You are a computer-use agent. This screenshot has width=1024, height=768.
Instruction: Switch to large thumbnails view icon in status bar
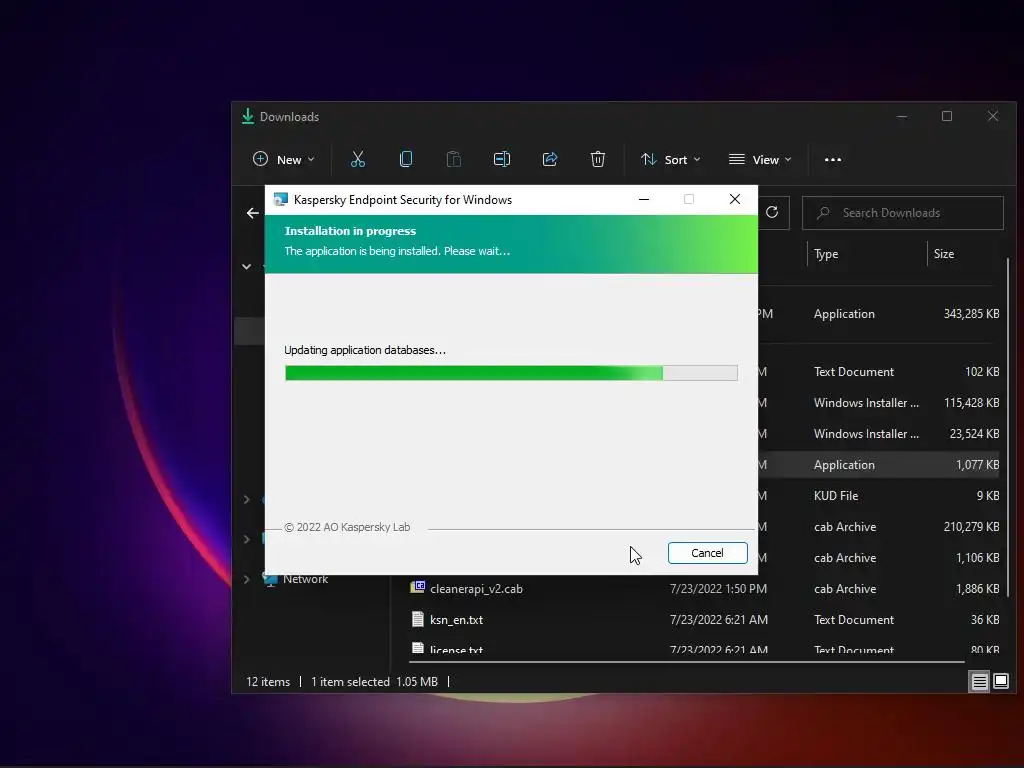1001,682
